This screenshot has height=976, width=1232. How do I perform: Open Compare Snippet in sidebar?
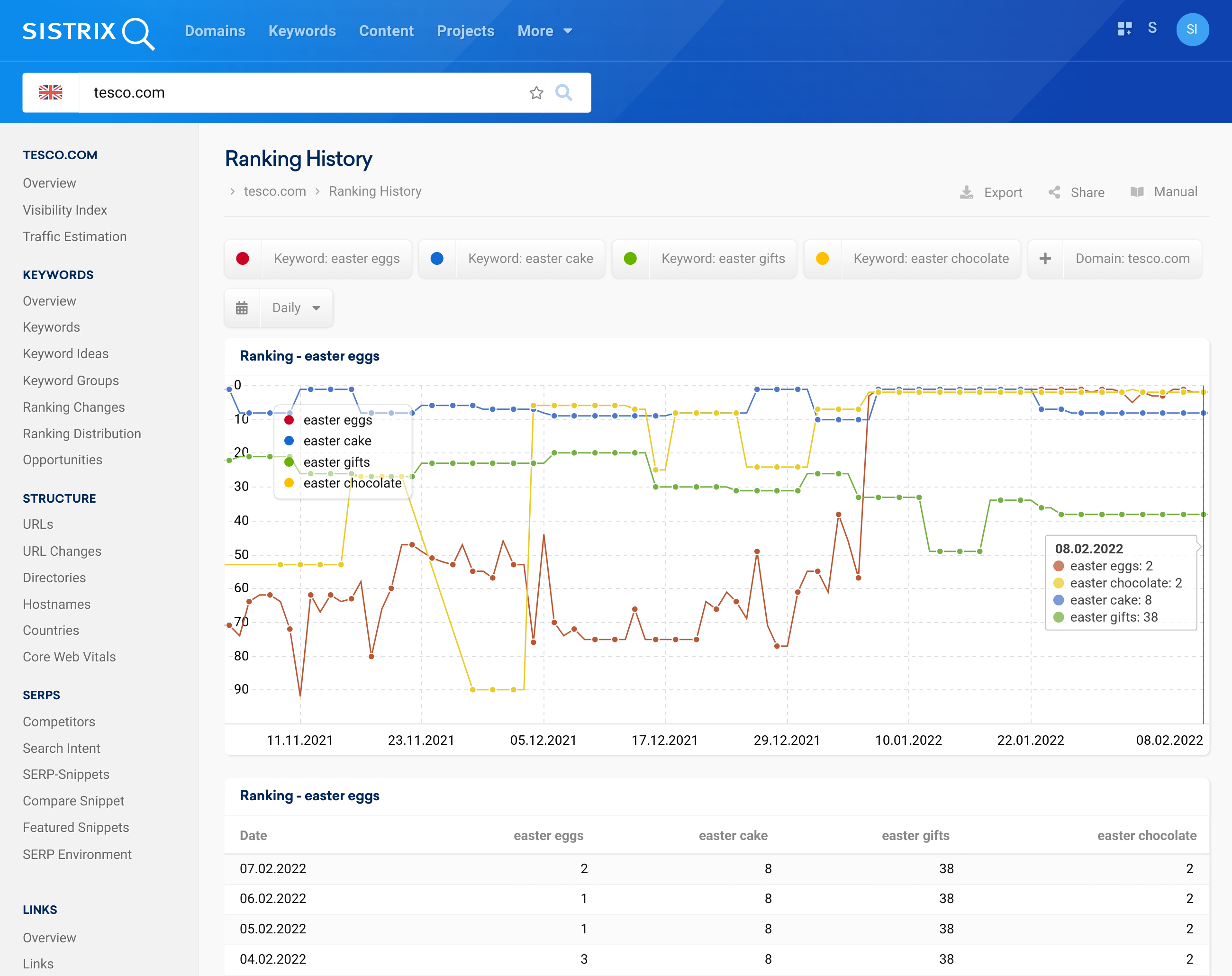click(74, 801)
